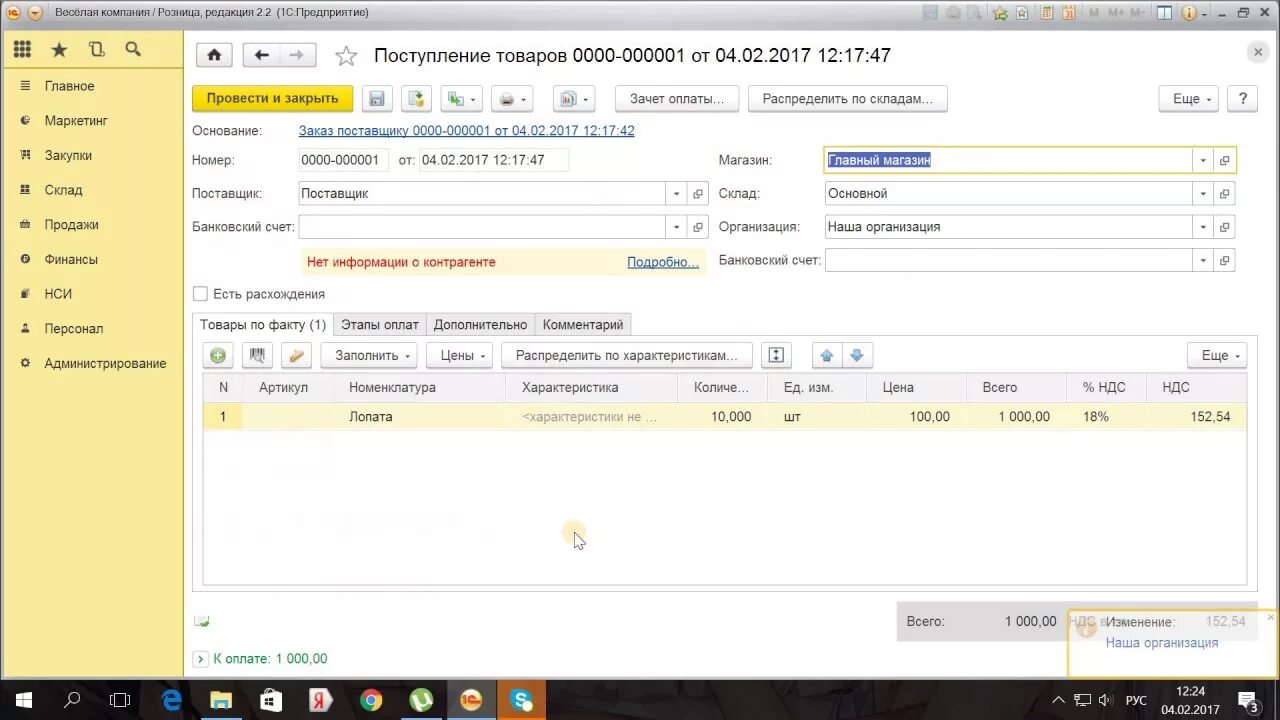Open the Цены dropdown menu

tap(460, 355)
